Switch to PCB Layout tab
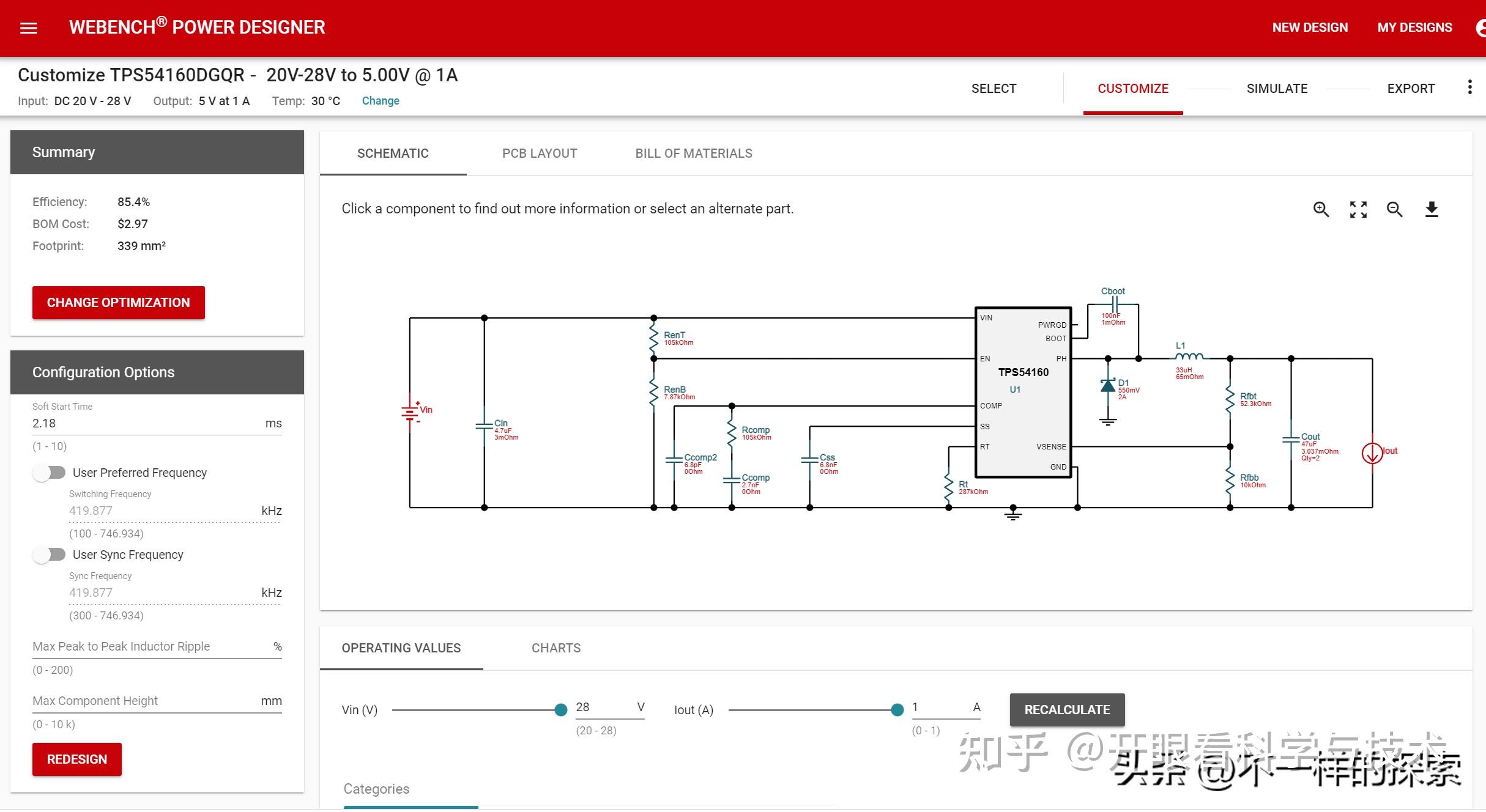The width and height of the screenshot is (1486, 812). click(x=539, y=153)
